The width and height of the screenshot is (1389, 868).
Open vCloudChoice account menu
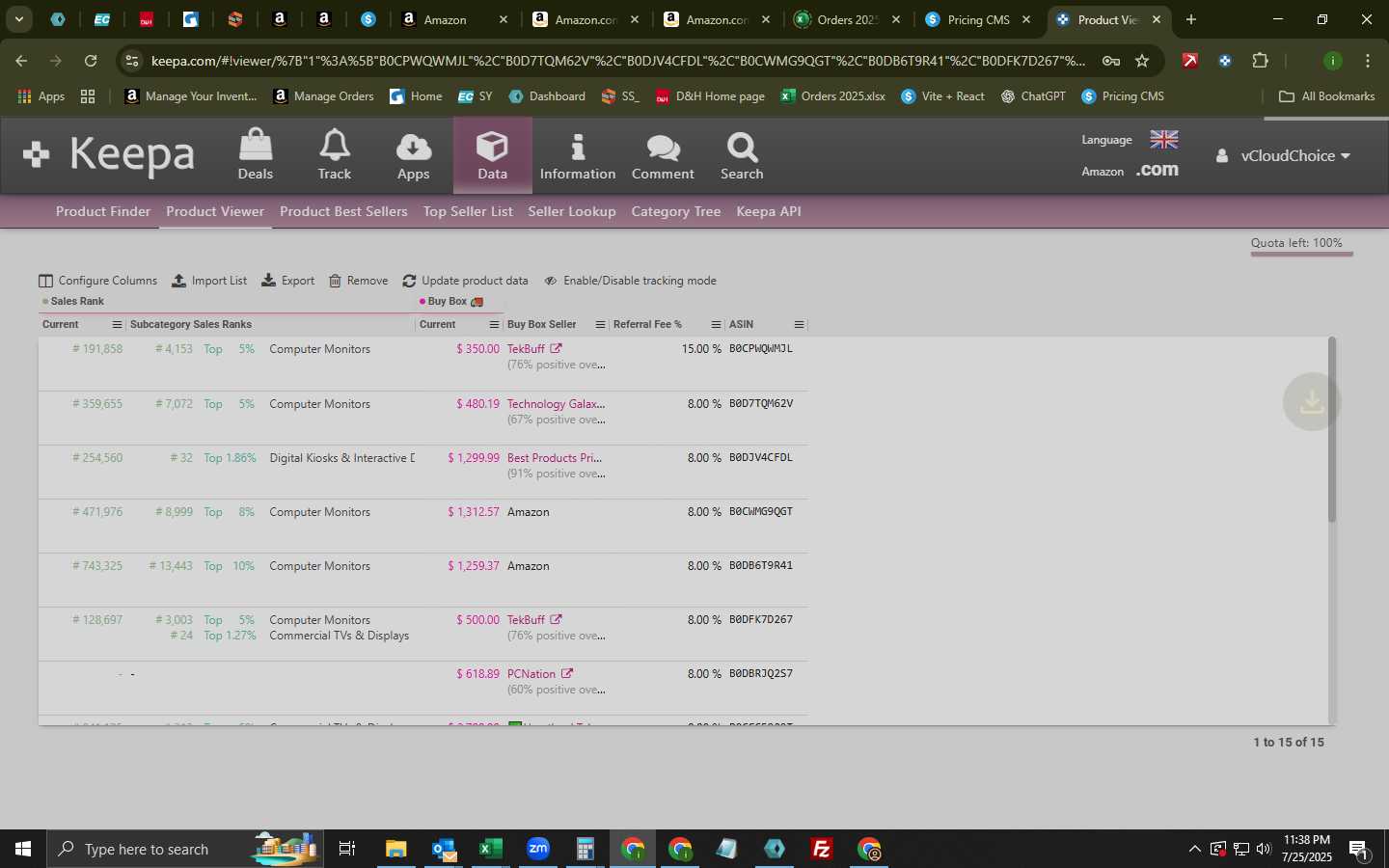pyautogui.click(x=1284, y=155)
